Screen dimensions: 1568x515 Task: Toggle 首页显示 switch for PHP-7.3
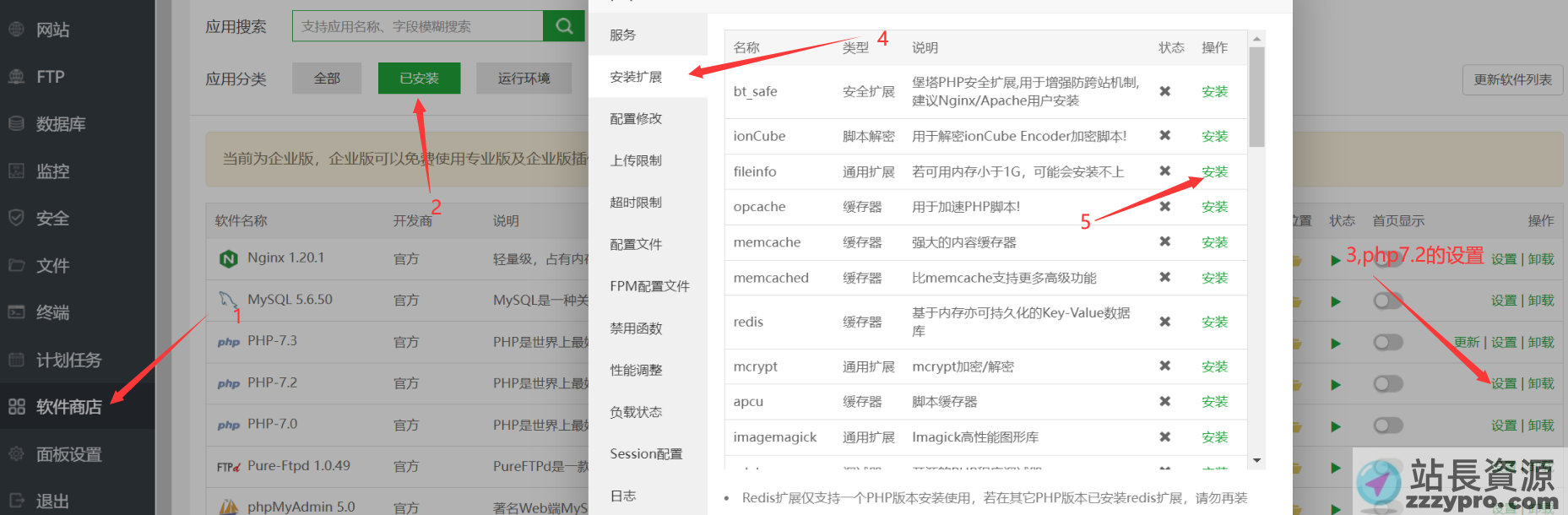[x=1388, y=342]
